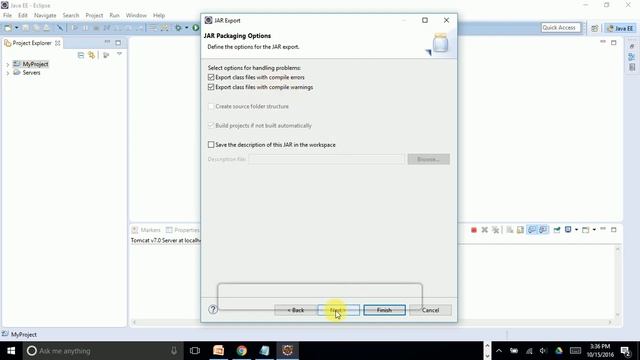Click Pin Console icon
The image size is (640, 360).
557,230
